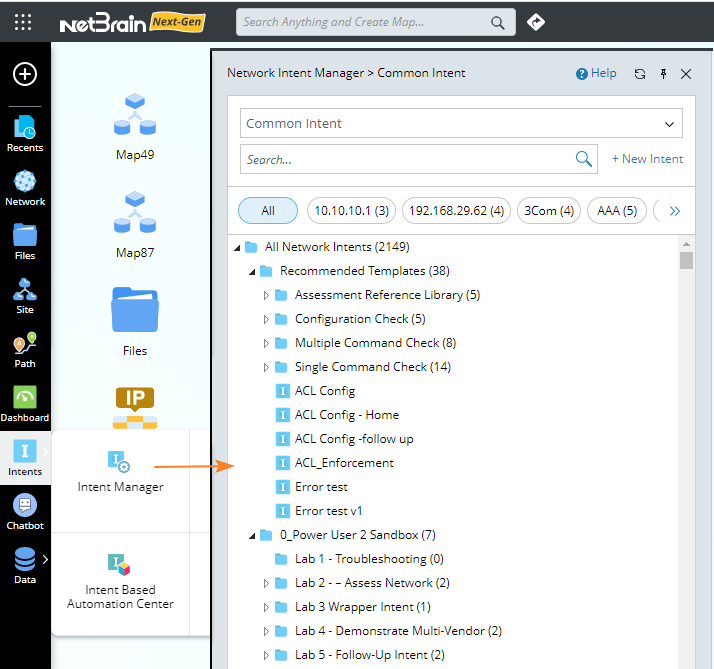
Task: Collapse the Recommended Templates folder
Action: (x=251, y=271)
